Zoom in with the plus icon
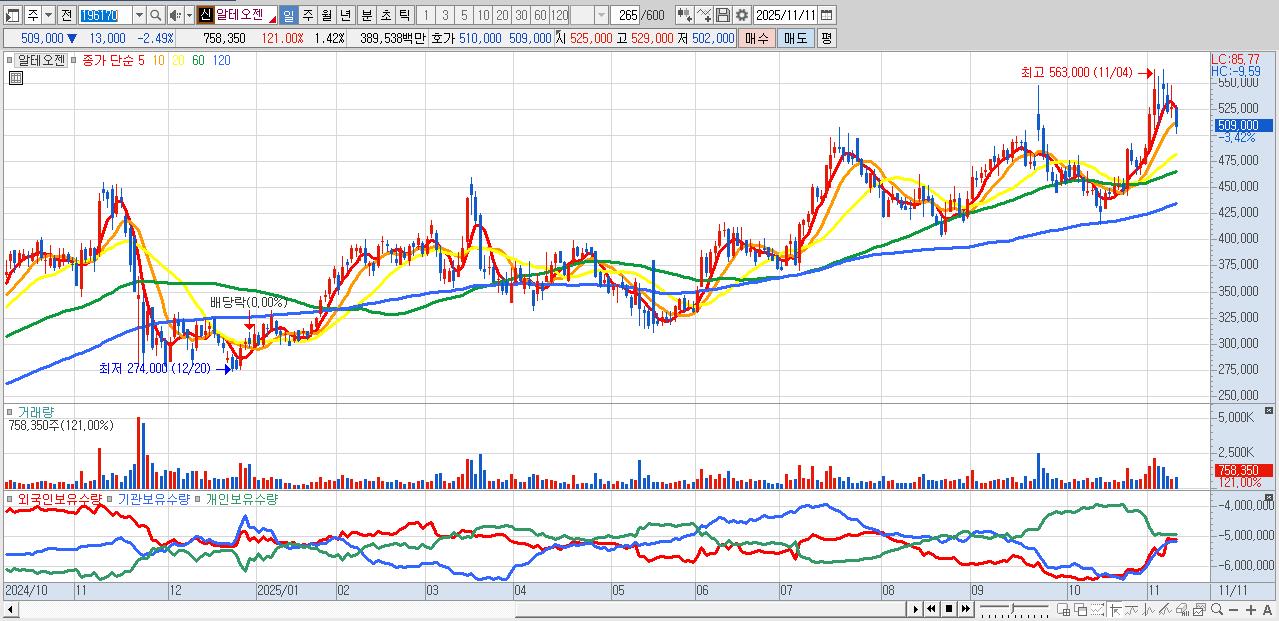The width and height of the screenshot is (1279, 621). pyautogui.click(x=1251, y=609)
